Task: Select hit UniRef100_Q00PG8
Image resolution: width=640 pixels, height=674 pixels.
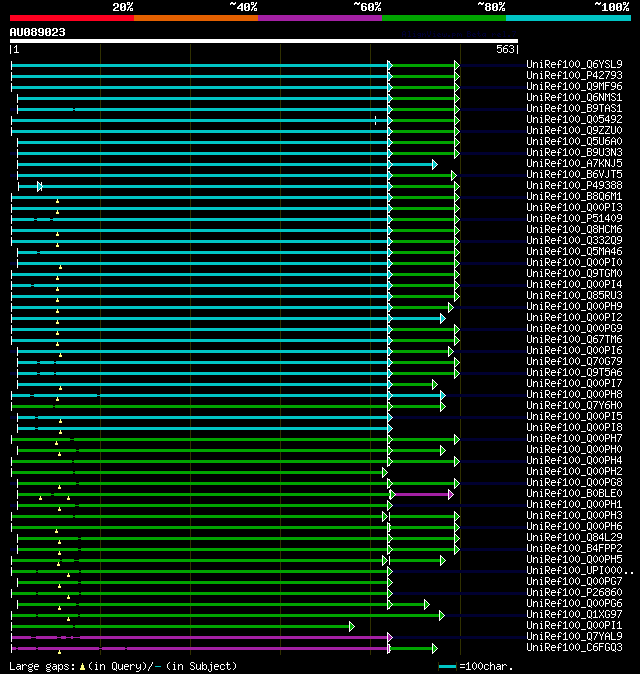Action: (x=574, y=483)
